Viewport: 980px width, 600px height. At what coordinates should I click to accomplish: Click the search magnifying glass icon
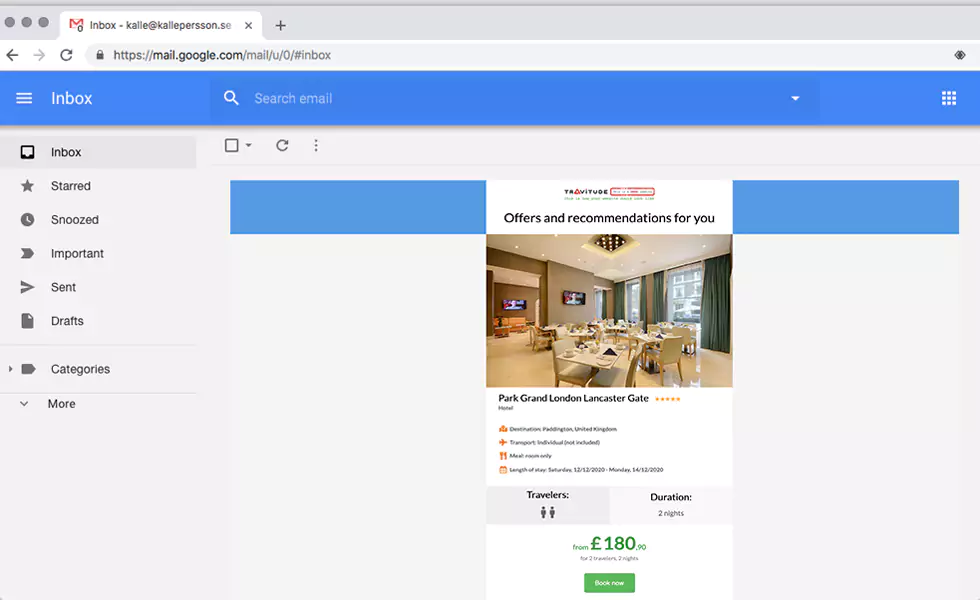point(231,98)
